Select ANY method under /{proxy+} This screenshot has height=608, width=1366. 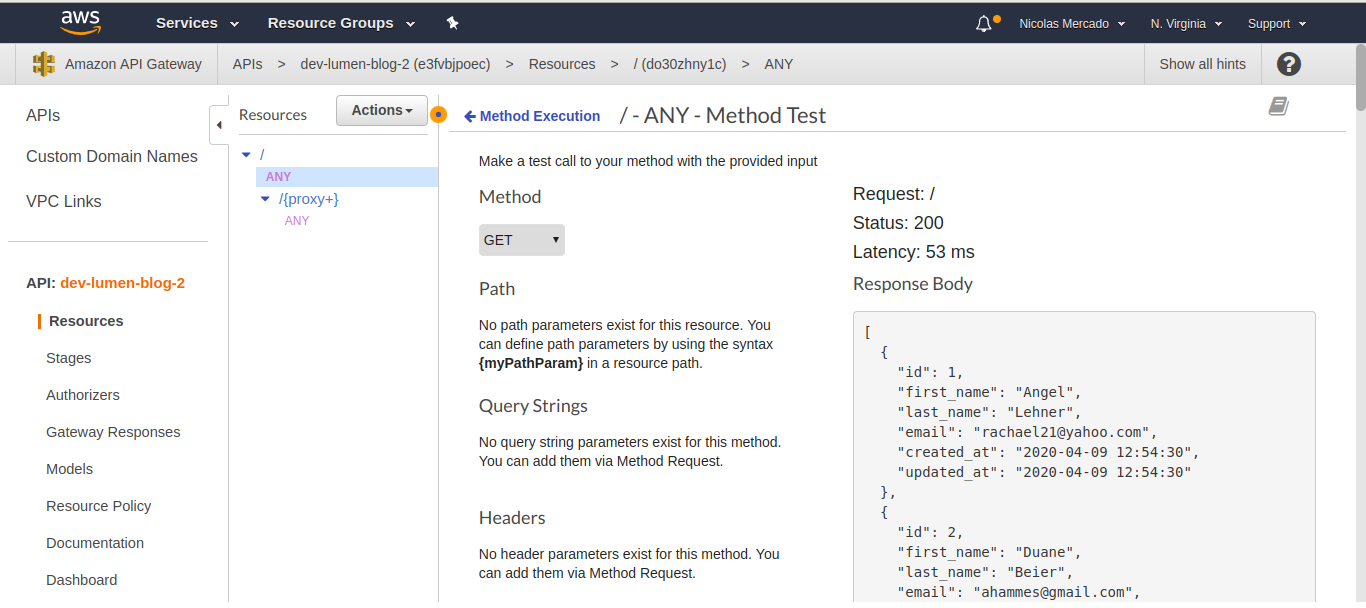297,221
